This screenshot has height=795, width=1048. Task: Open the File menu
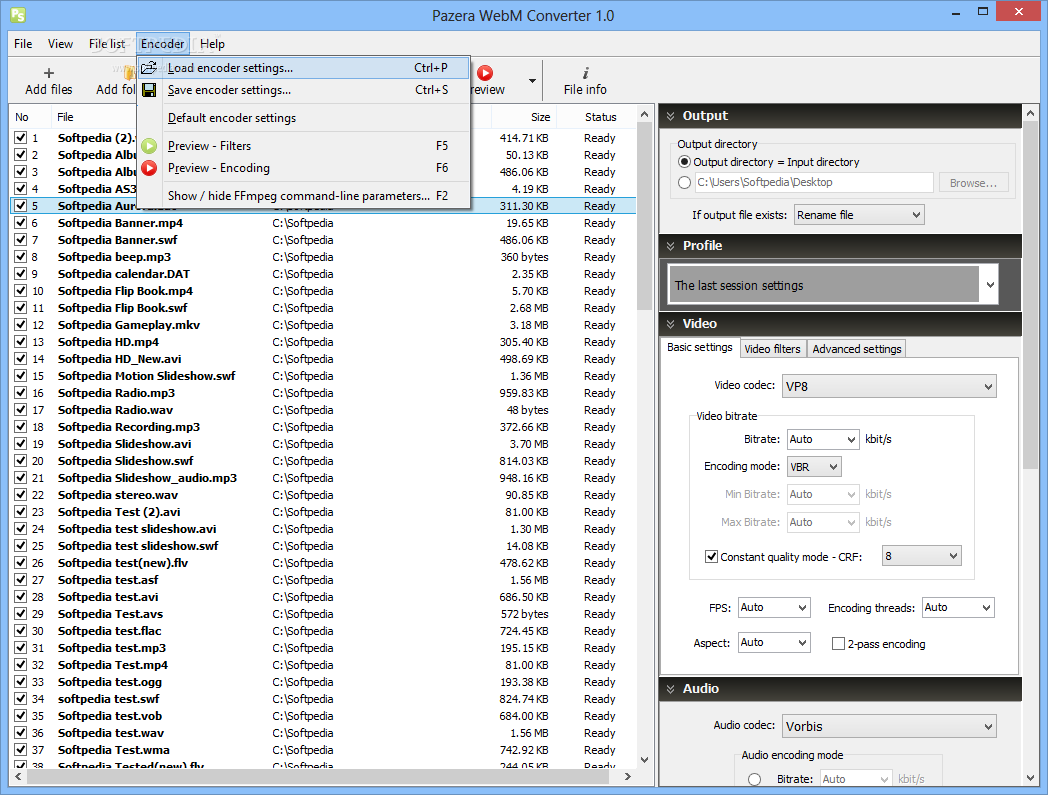(23, 43)
